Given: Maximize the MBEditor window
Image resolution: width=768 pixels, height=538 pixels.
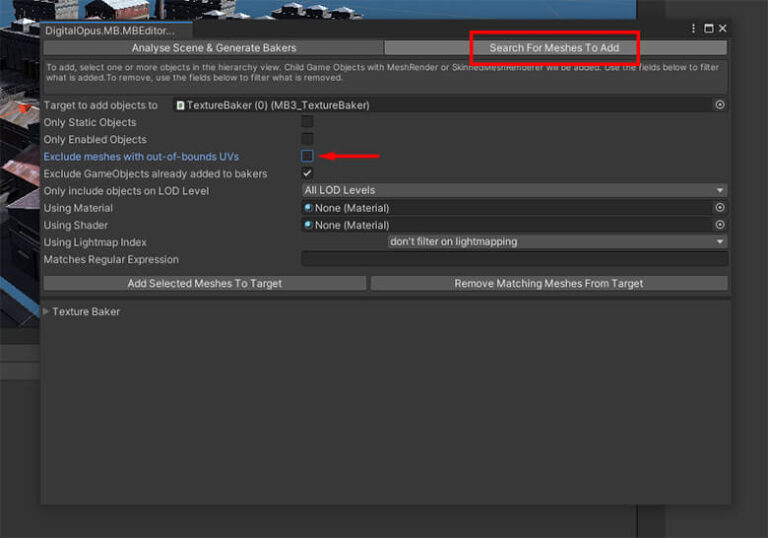Looking at the screenshot, I should pyautogui.click(x=709, y=29).
